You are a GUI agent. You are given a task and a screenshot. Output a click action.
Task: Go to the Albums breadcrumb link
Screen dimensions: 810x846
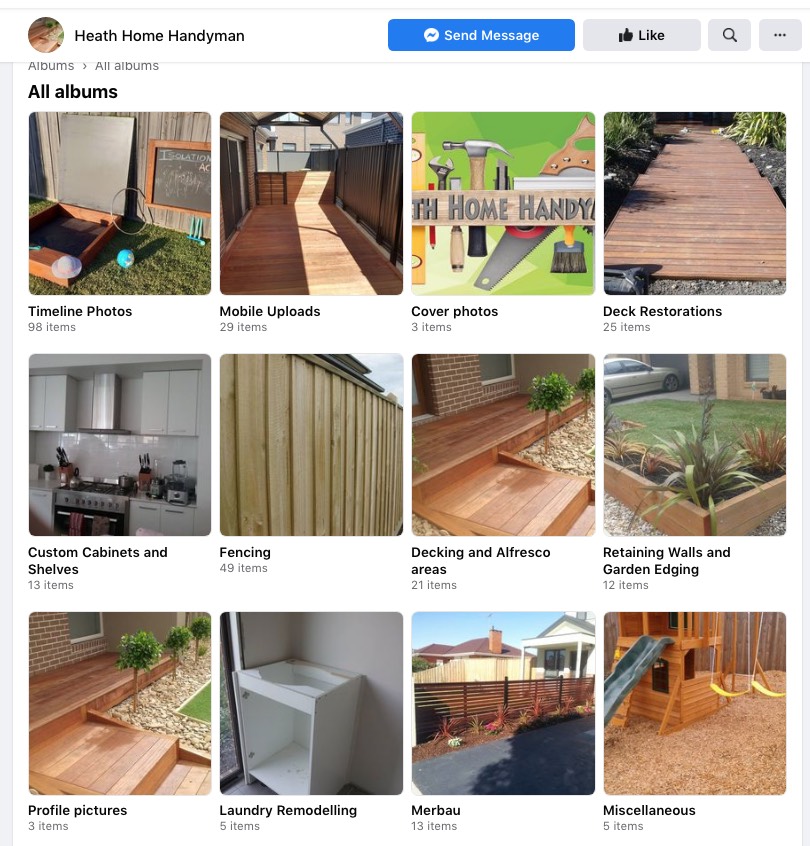[51, 66]
